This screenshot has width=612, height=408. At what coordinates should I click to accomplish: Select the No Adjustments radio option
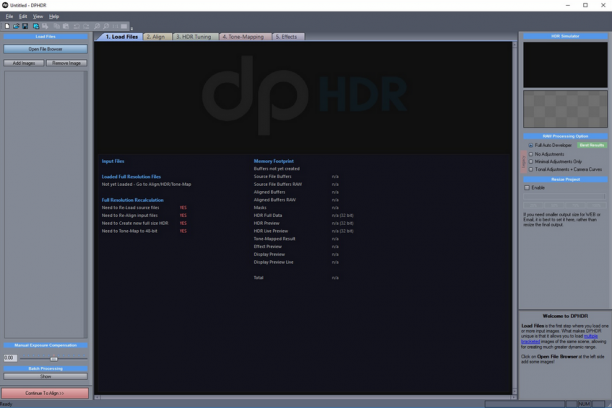[x=530, y=154]
